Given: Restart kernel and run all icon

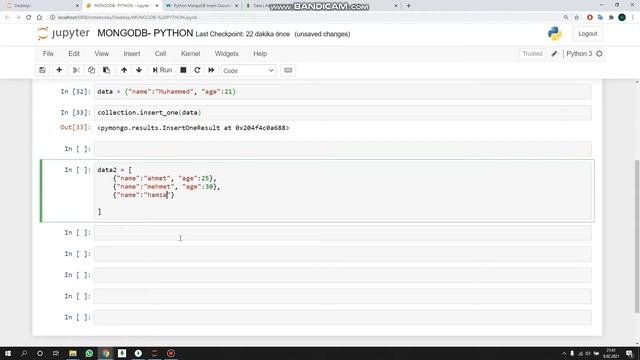Looking at the screenshot, I should click(211, 70).
